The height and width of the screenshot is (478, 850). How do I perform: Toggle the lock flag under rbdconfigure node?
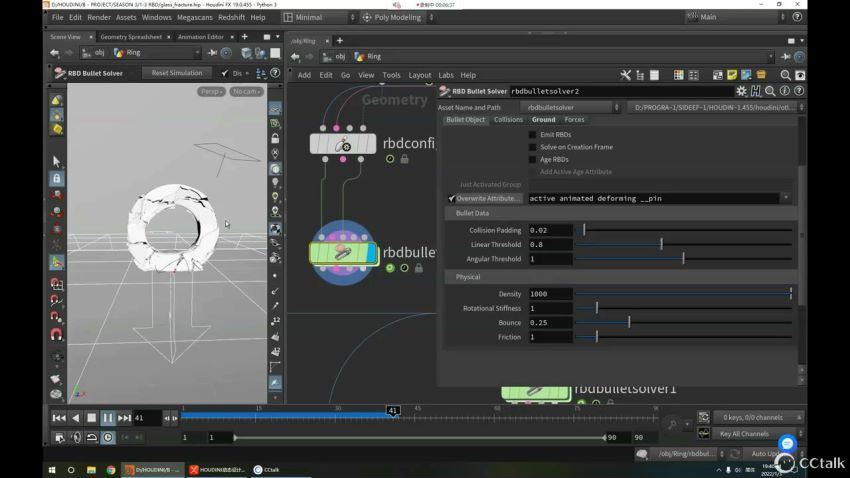404,159
